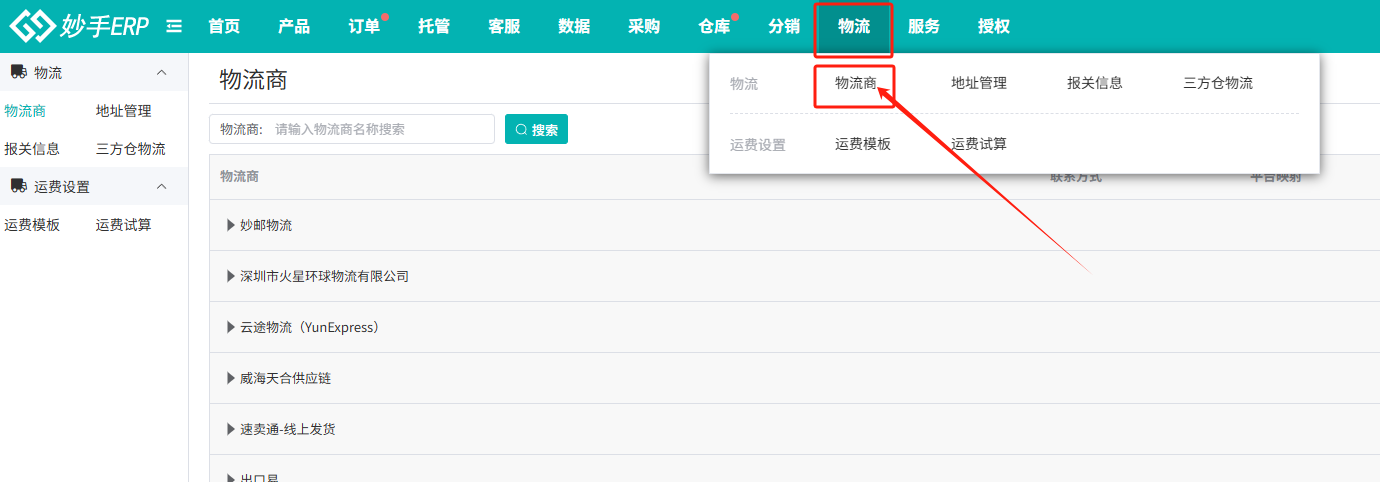The image size is (1380, 482).
Task: Expand the 妙邮物流 row triangle
Action: tap(231, 225)
